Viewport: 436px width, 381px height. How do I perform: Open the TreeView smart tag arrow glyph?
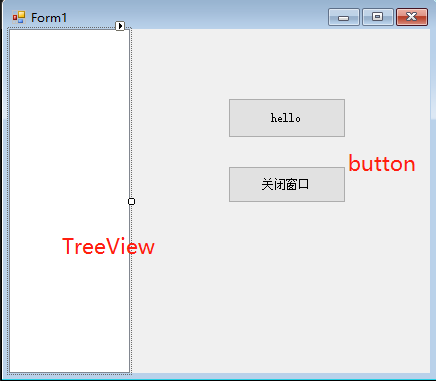click(120, 26)
